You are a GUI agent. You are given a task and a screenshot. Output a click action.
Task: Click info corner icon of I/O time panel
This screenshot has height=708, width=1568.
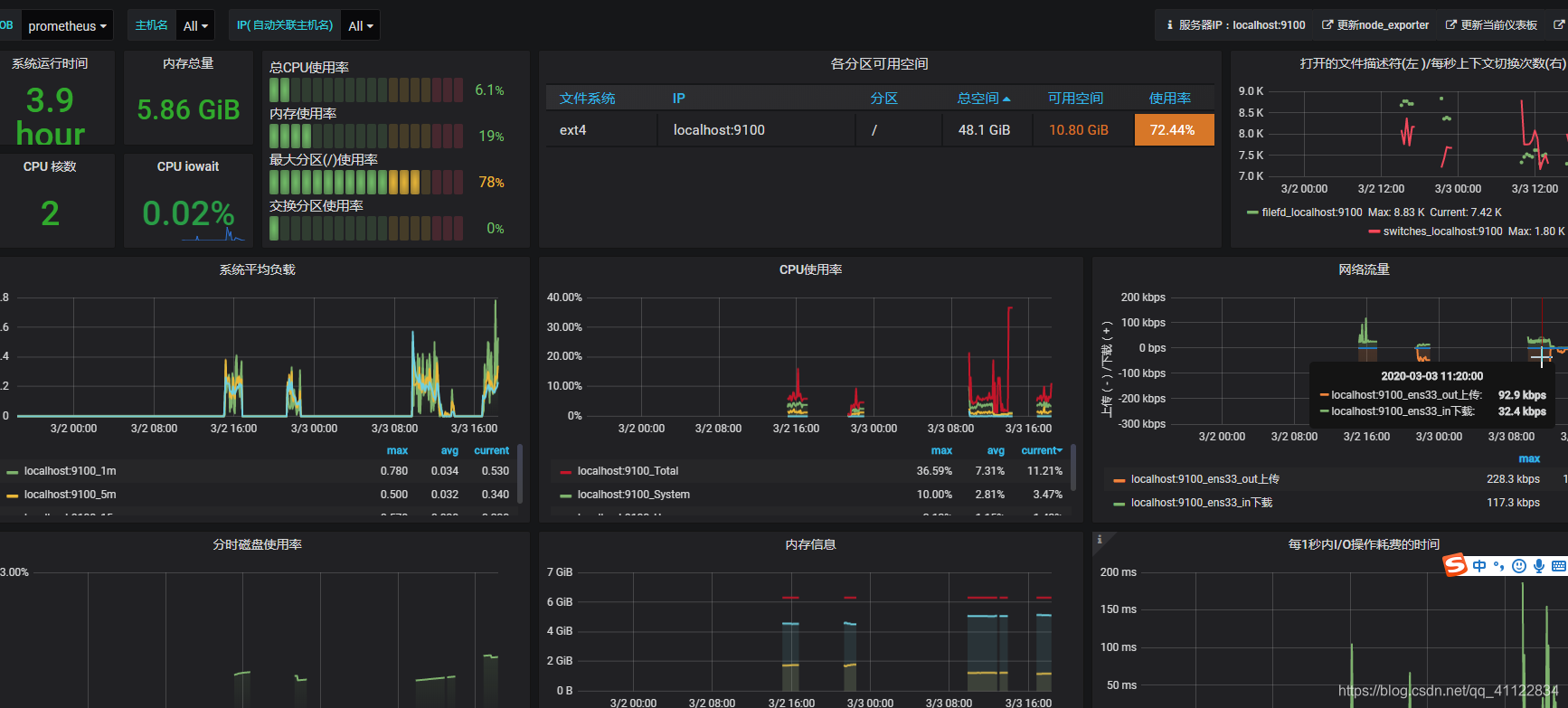[x=1100, y=539]
